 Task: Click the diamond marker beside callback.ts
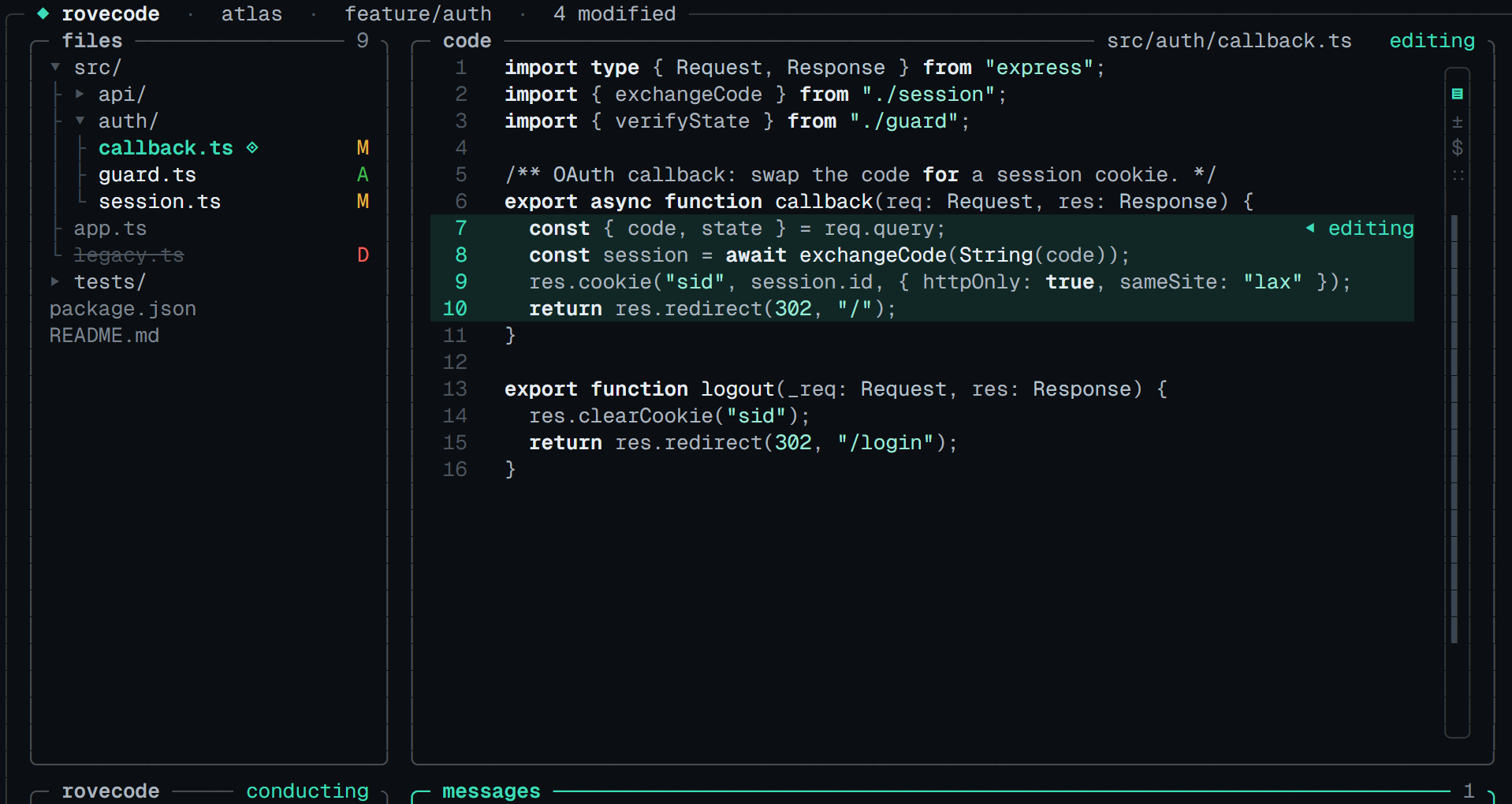click(252, 147)
